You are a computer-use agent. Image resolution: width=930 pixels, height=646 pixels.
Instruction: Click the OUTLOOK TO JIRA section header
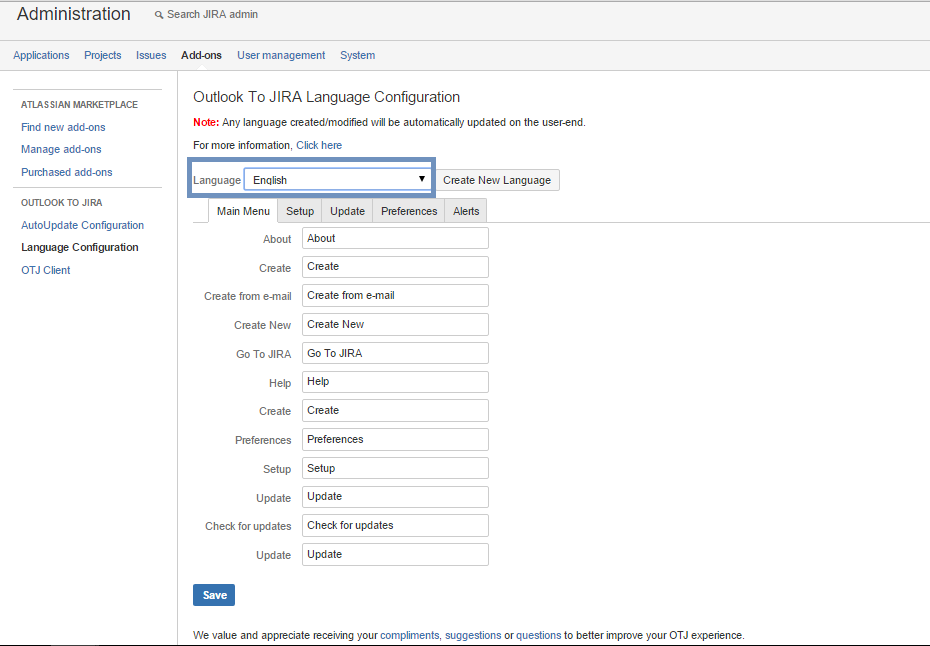point(62,203)
